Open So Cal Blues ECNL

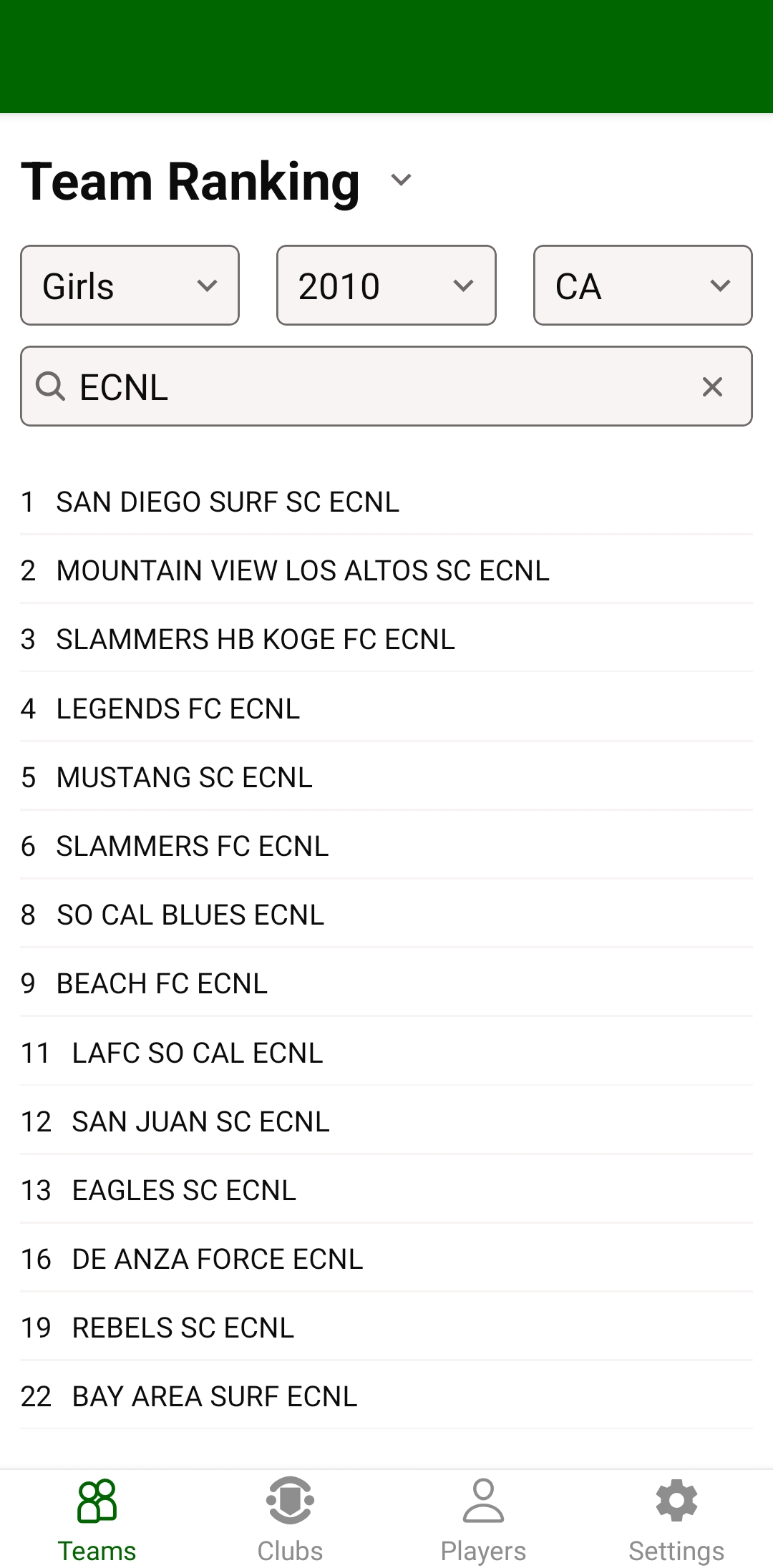(x=190, y=915)
